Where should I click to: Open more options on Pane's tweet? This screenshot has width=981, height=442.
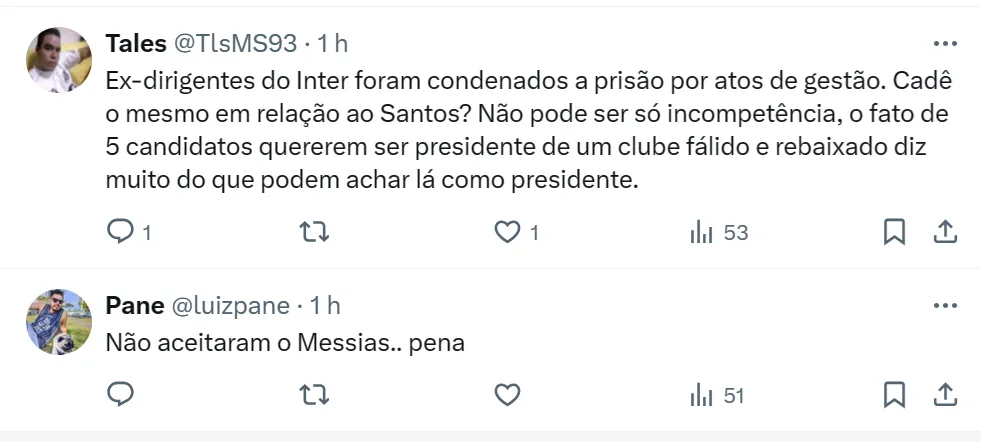(944, 305)
